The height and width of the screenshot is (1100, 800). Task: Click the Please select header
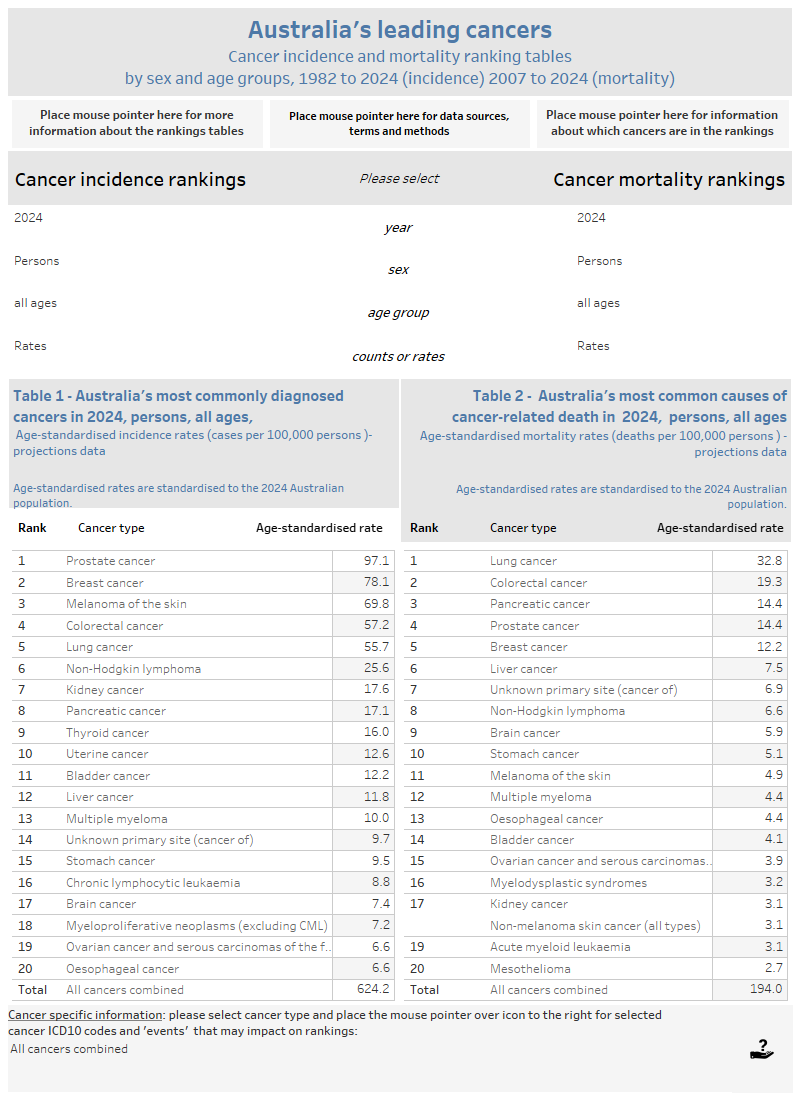398,178
